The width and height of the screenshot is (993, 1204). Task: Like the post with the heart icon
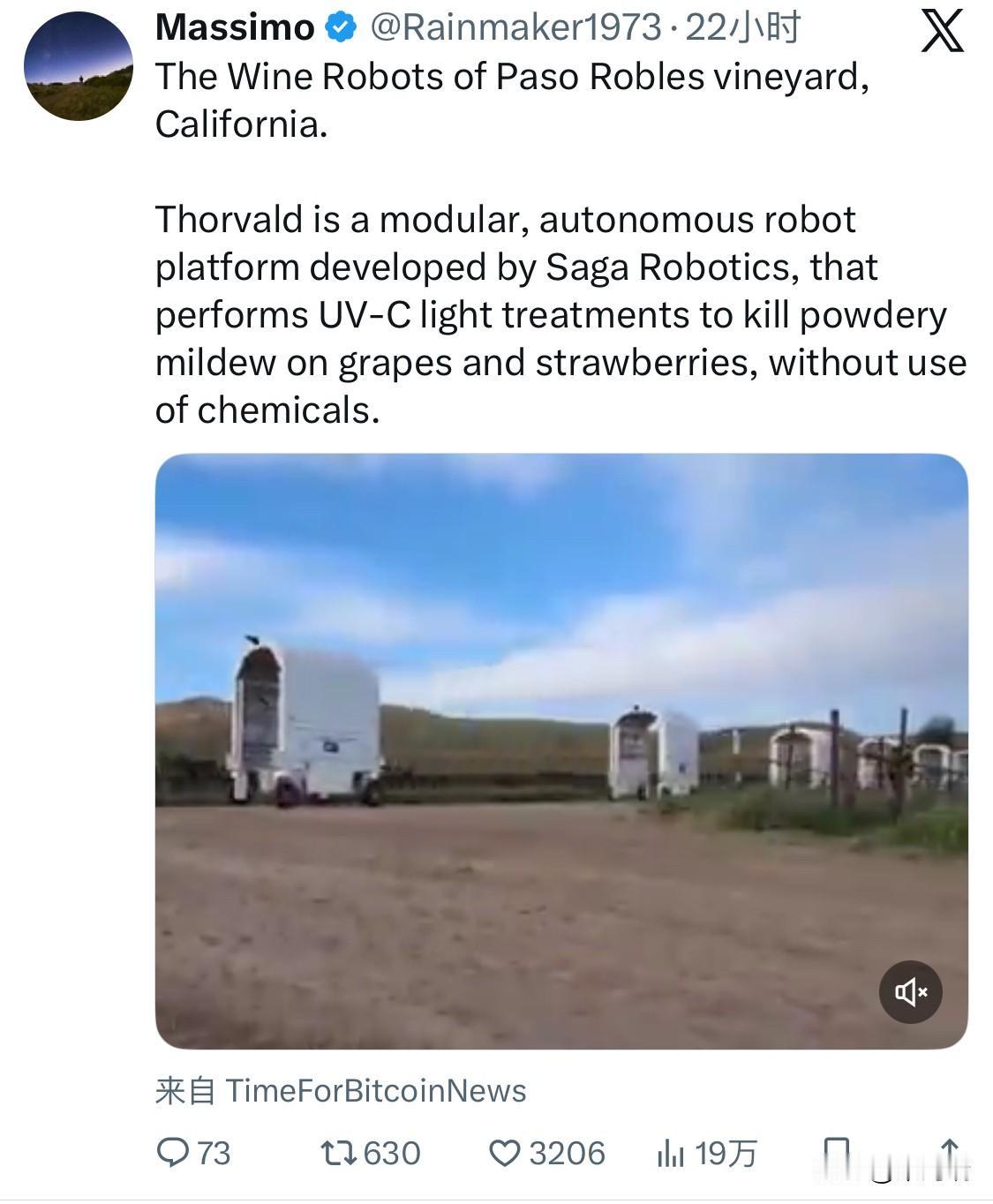(505, 1153)
